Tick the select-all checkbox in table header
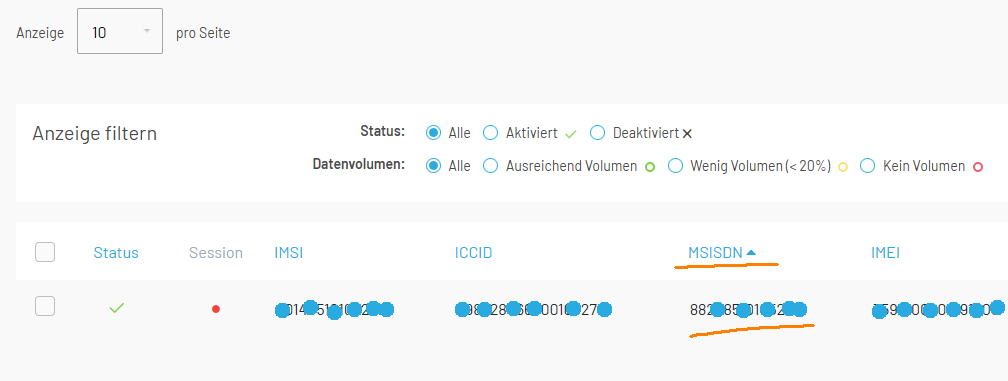1008x381 pixels. pyautogui.click(x=45, y=253)
